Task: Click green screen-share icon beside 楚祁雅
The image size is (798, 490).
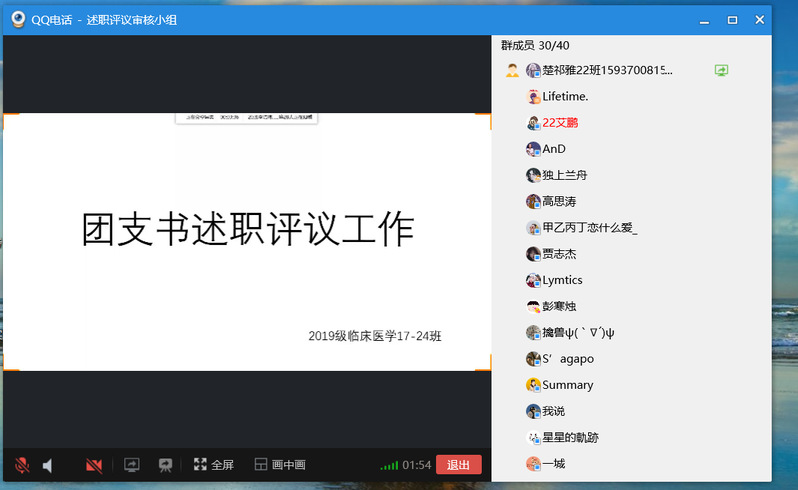Action: tap(721, 71)
